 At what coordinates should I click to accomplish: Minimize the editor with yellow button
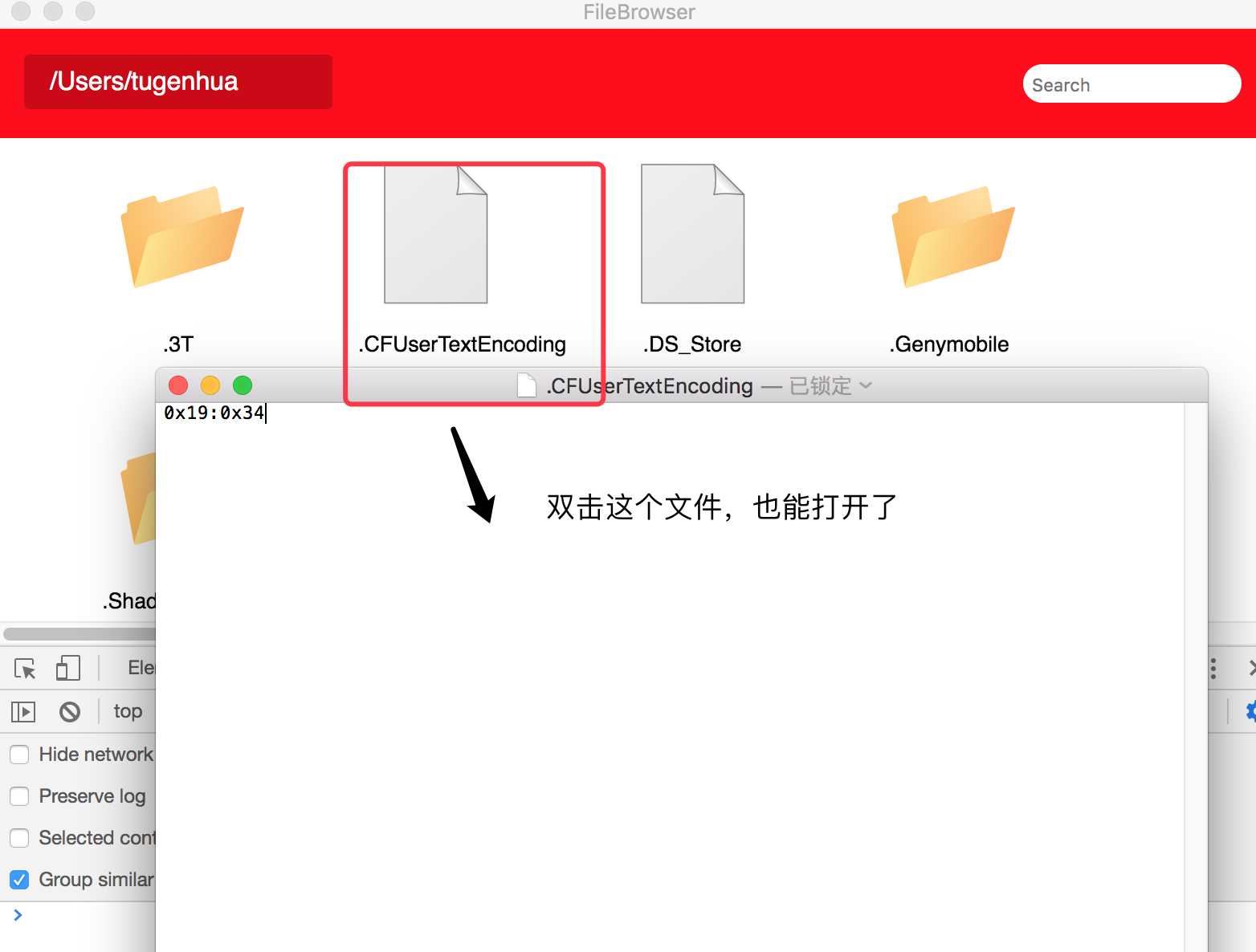click(x=210, y=386)
